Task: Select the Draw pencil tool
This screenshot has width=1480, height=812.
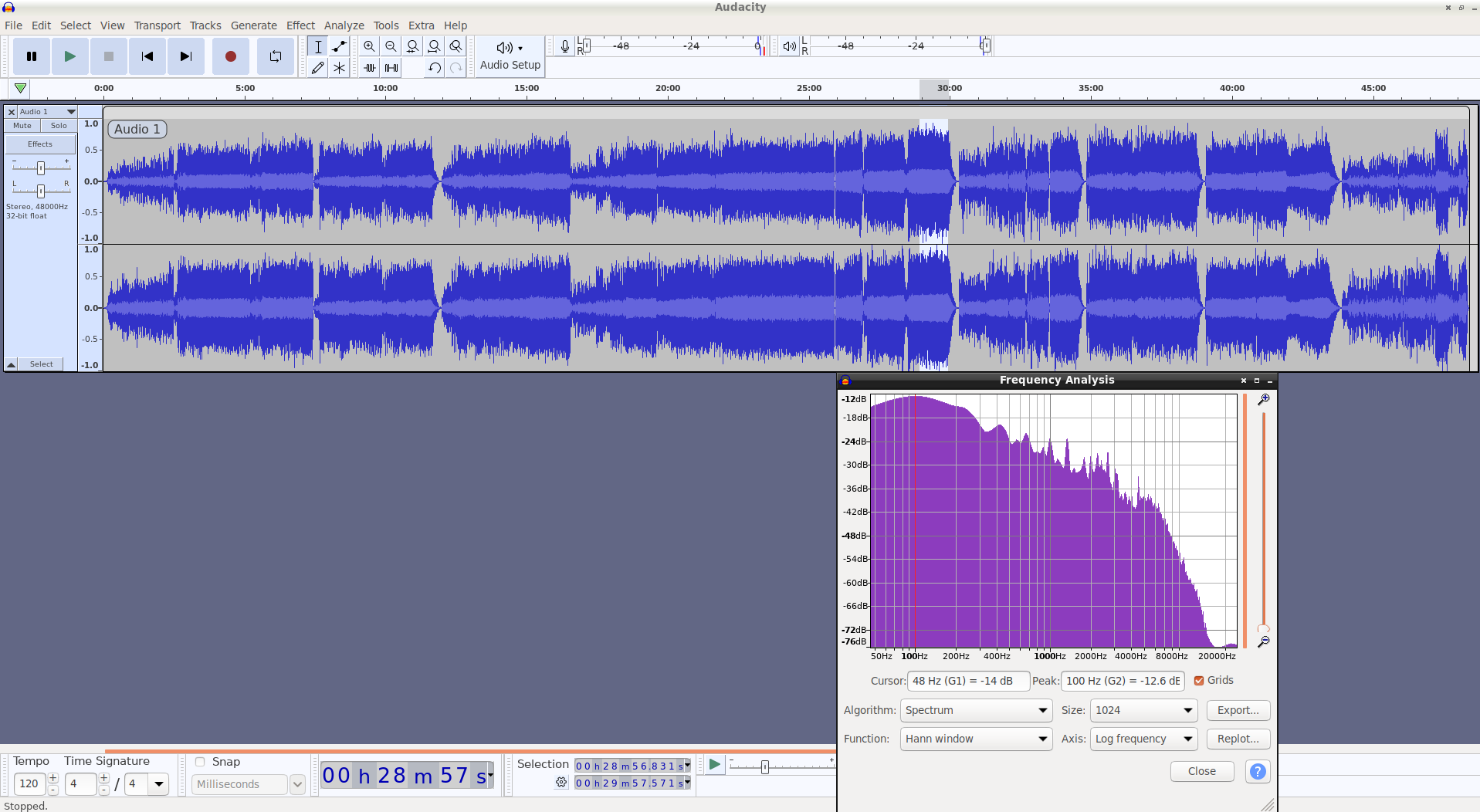Action: [x=317, y=68]
